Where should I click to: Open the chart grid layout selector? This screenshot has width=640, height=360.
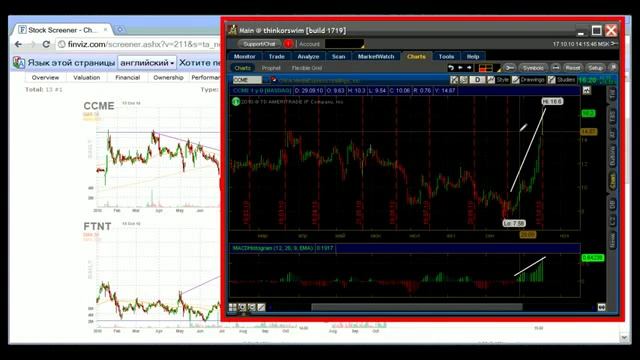488,68
